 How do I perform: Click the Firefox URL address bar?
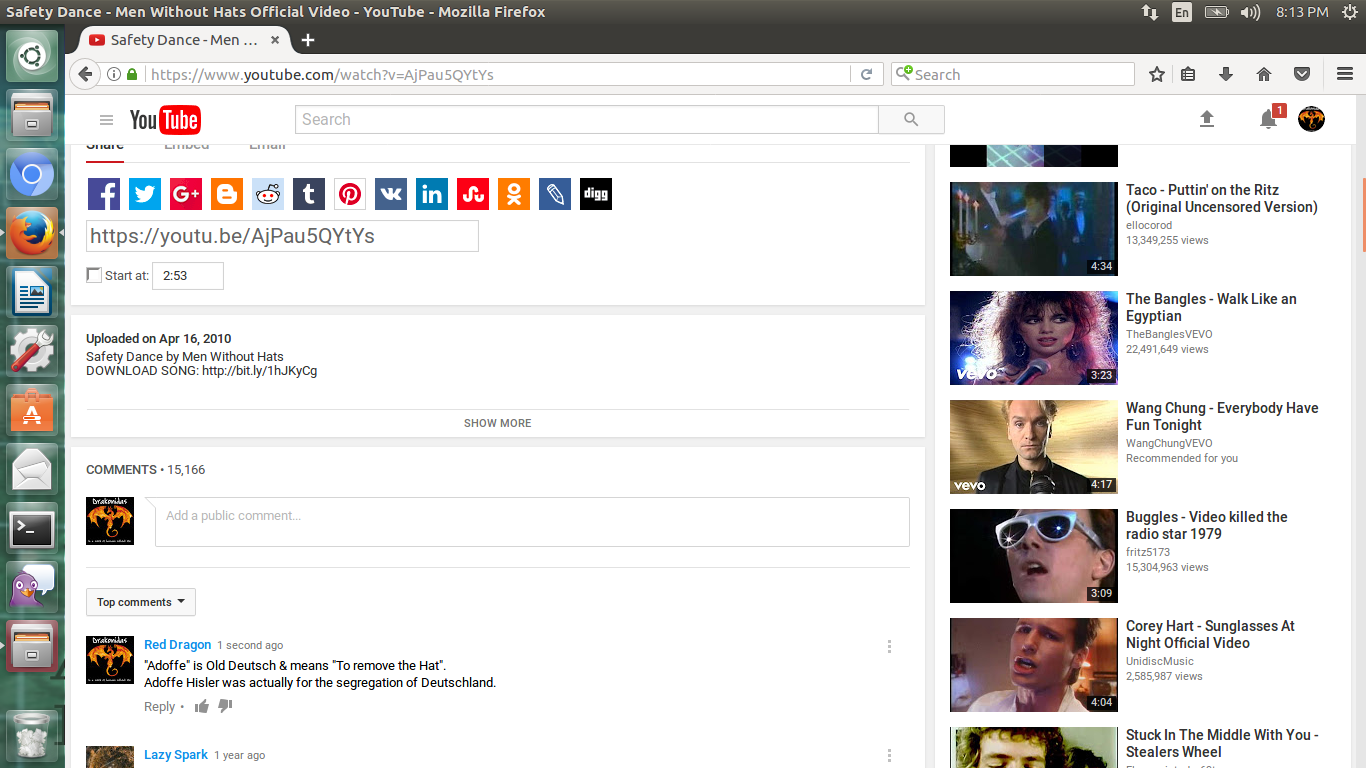pos(497,74)
